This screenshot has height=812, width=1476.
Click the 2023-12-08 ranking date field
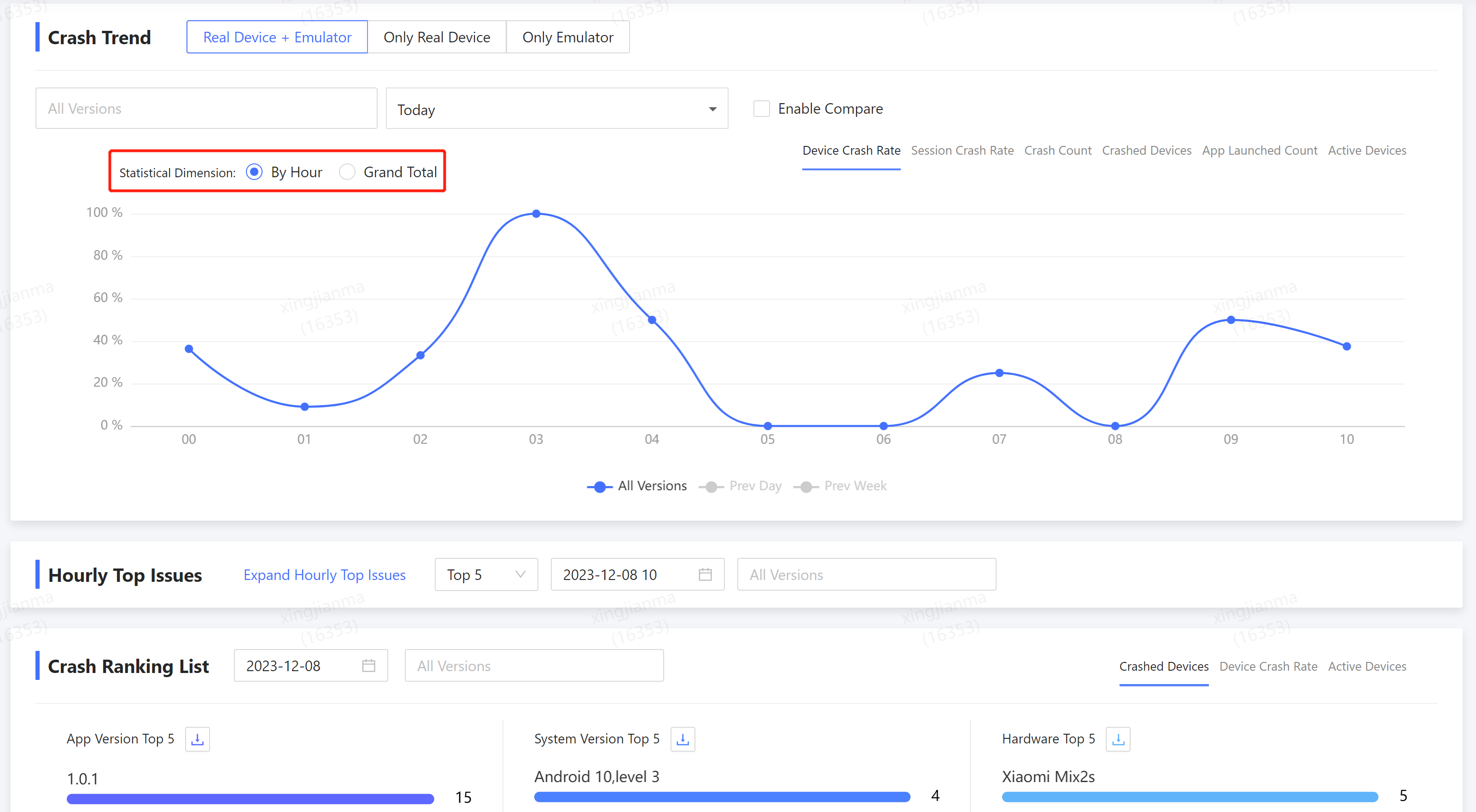310,666
